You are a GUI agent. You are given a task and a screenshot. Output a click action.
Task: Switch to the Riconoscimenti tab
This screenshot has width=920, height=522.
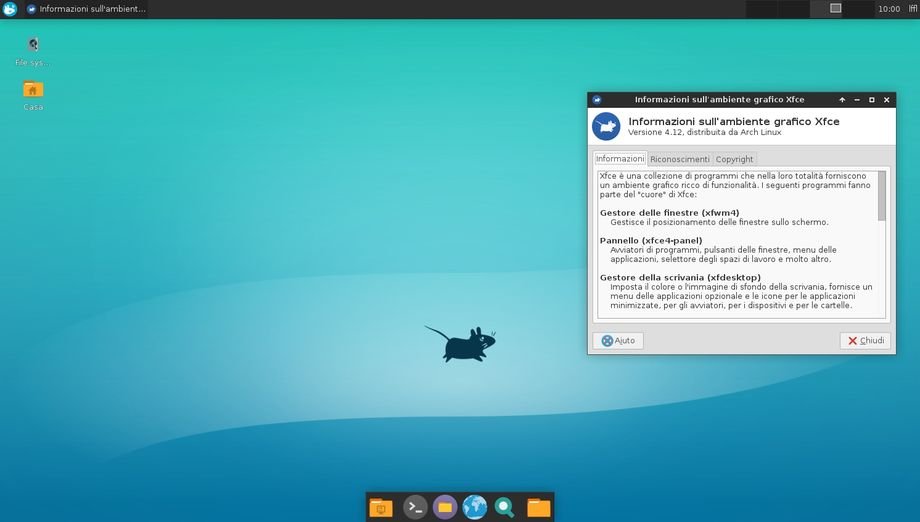click(679, 159)
